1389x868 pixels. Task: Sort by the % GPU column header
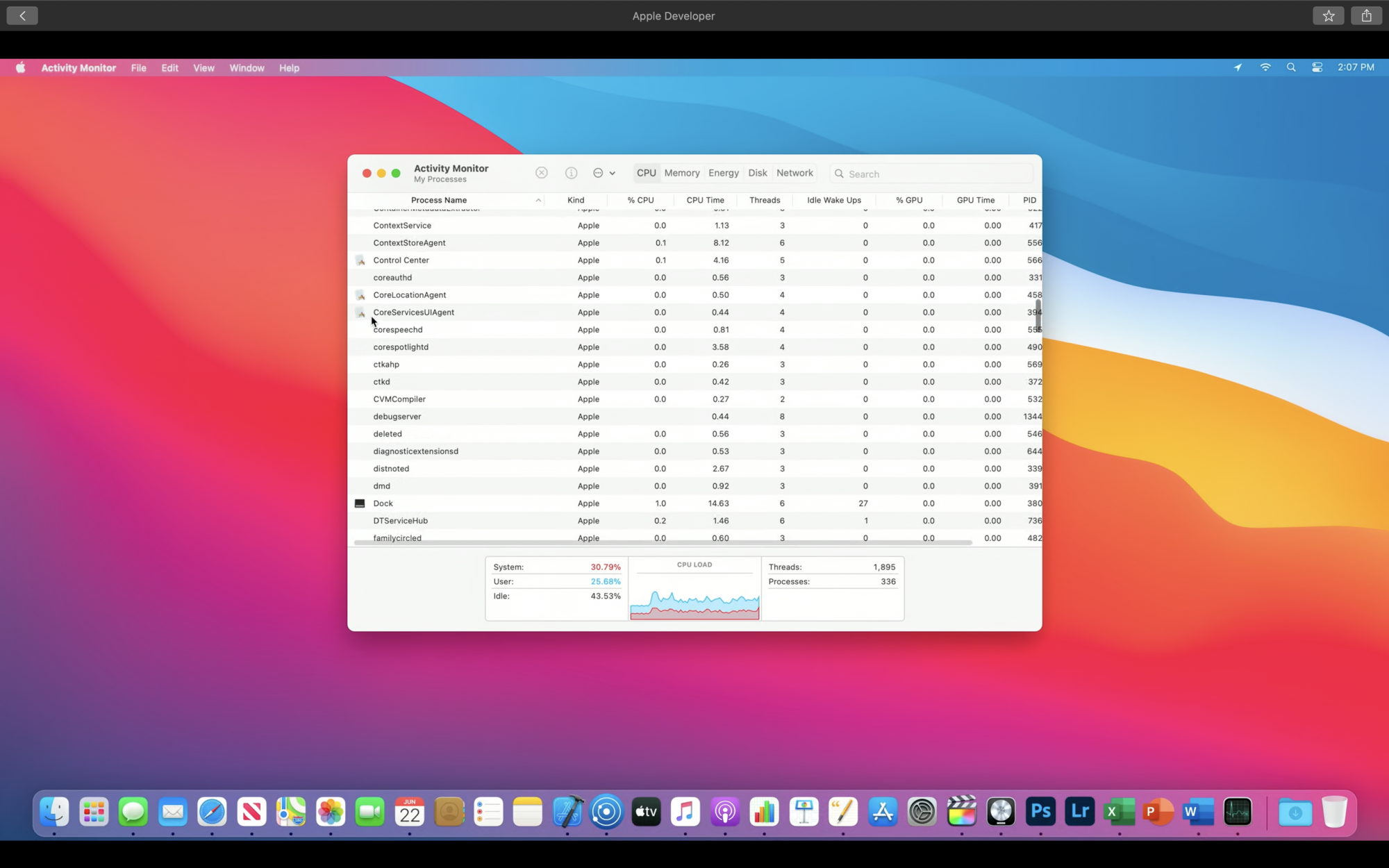click(909, 200)
